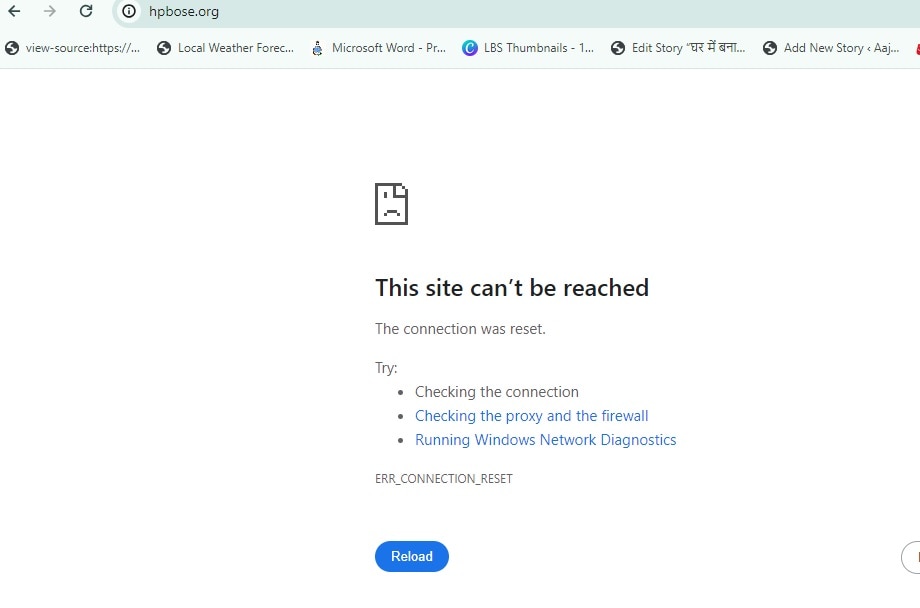
Task: Click the browser forward arrow
Action: pyautogui.click(x=50, y=12)
